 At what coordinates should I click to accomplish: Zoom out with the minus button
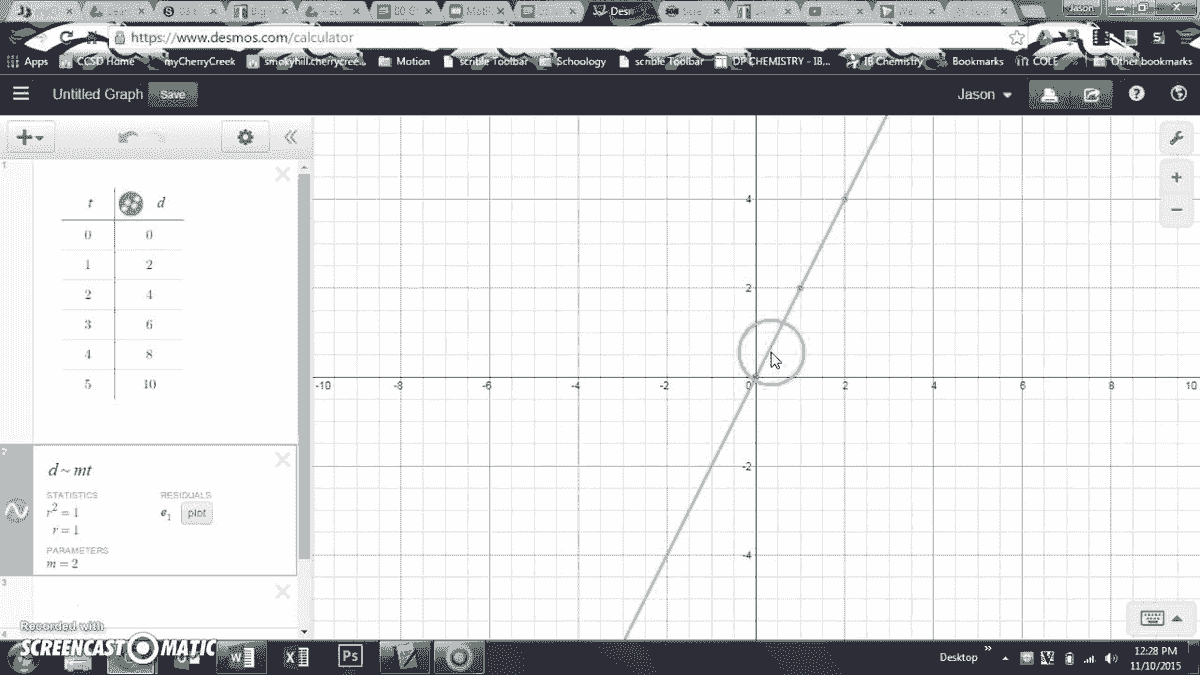click(x=1176, y=209)
